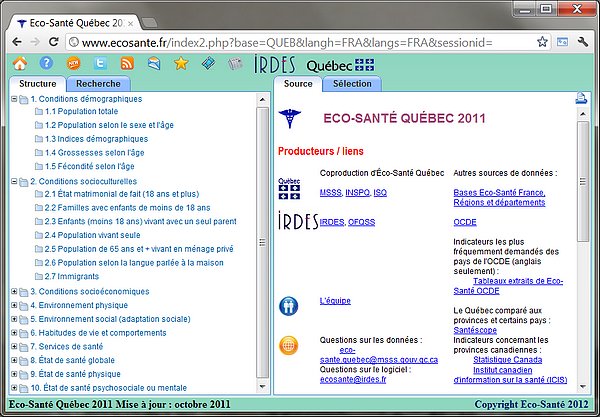Expand 10. État de santé psychosociale node

[x=14, y=388]
